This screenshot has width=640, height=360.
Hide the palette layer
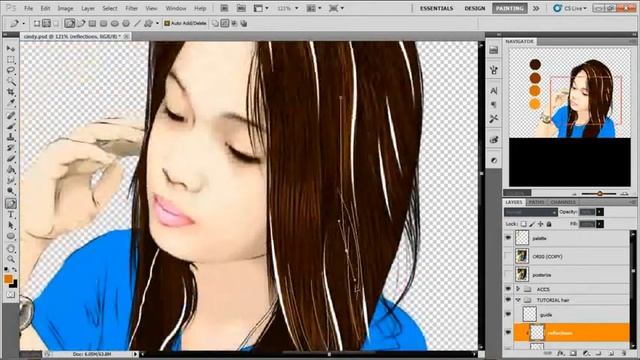tap(508, 238)
